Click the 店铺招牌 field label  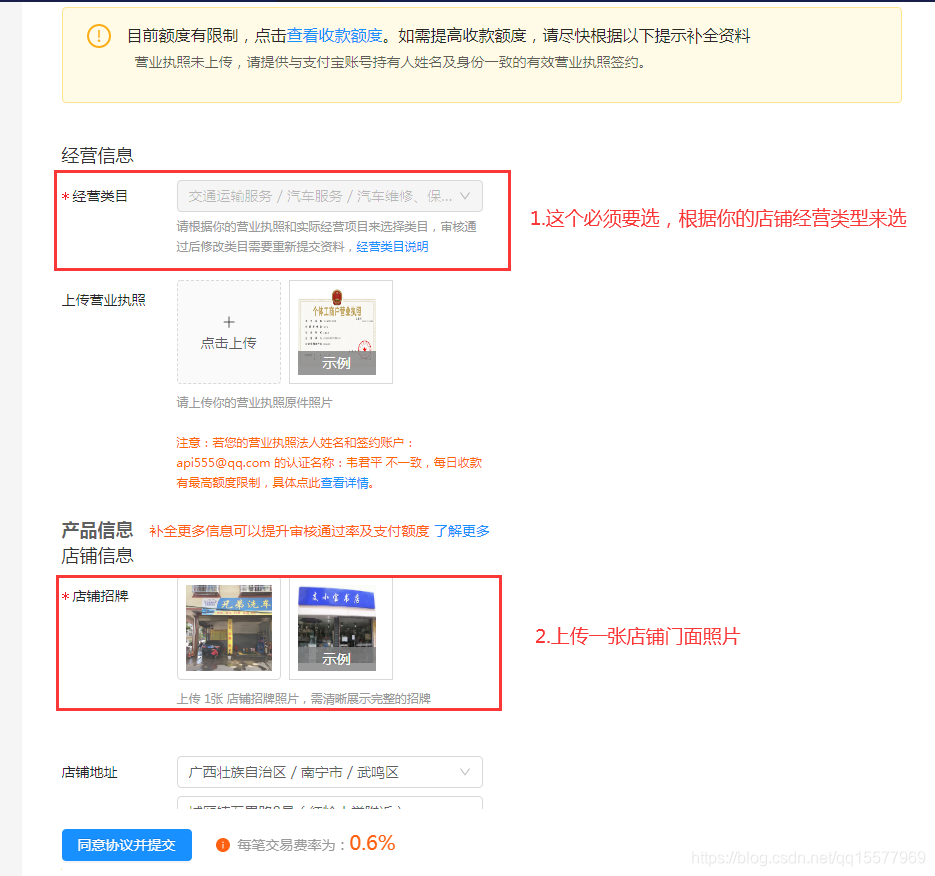click(100, 596)
